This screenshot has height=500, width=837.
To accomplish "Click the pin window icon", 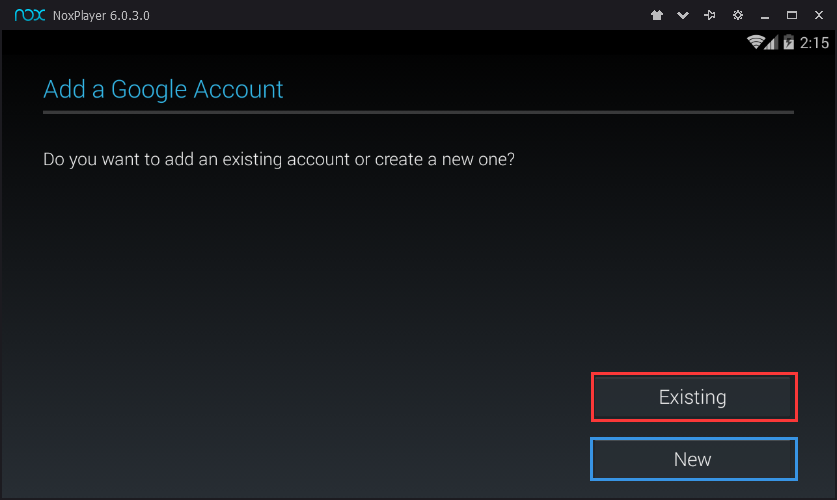I will click(x=709, y=15).
